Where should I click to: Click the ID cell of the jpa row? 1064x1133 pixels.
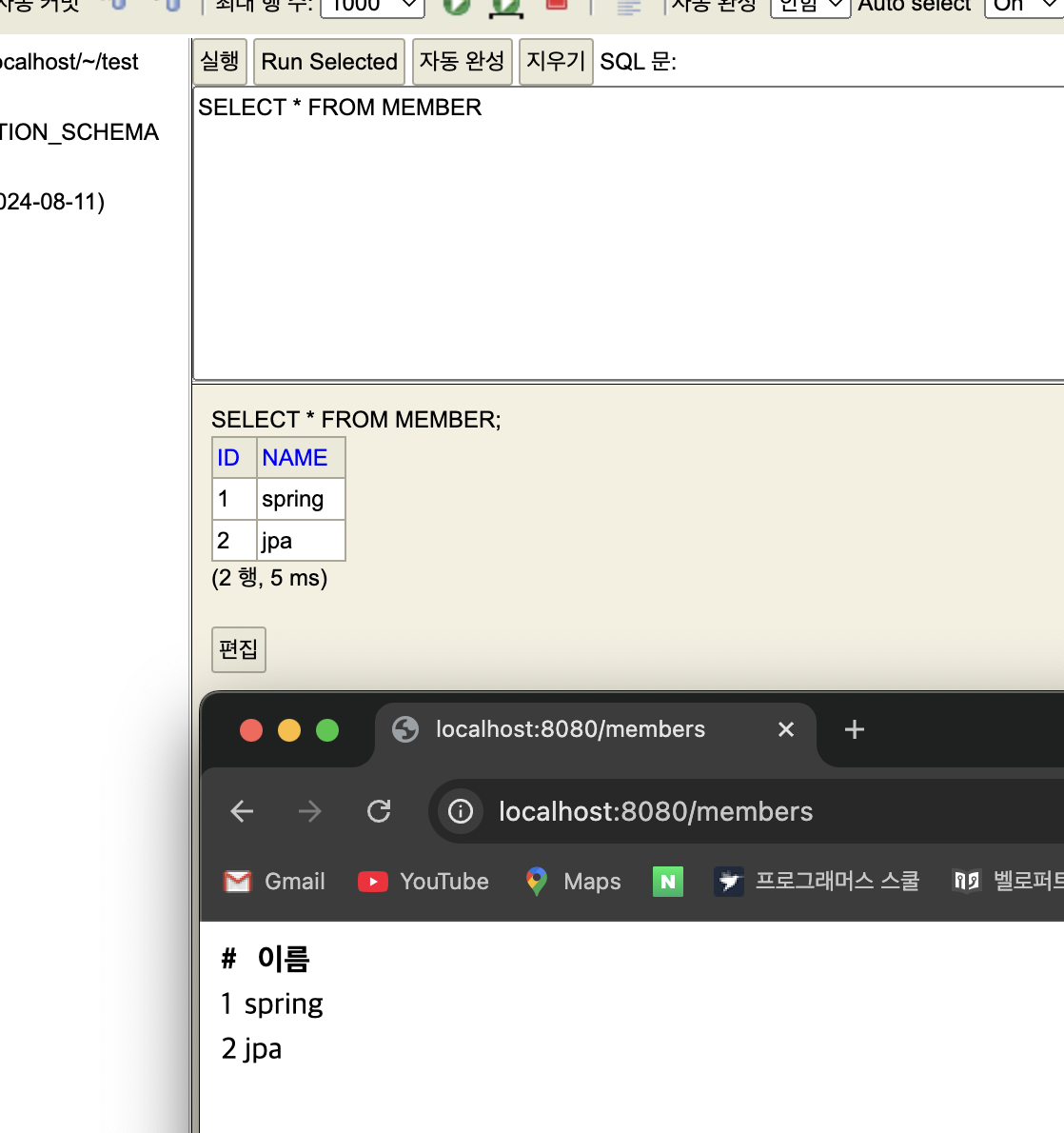click(x=234, y=541)
